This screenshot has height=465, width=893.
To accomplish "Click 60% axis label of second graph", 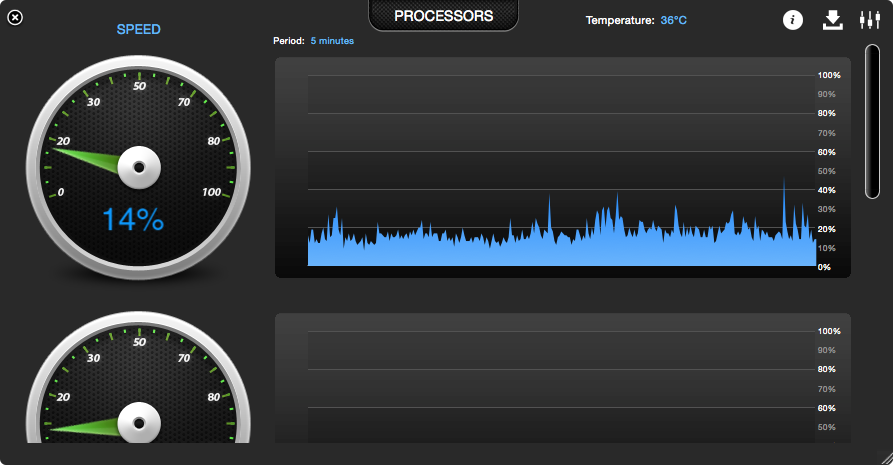I will 827,408.
